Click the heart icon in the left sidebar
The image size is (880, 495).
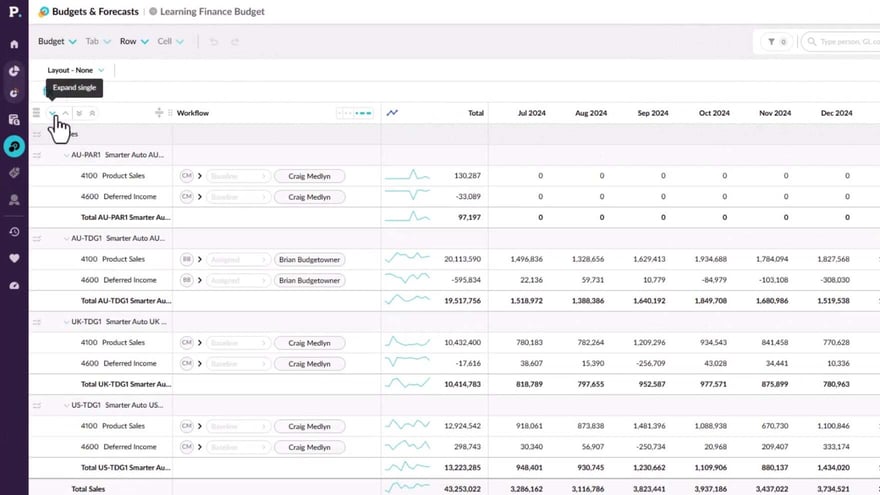14,258
